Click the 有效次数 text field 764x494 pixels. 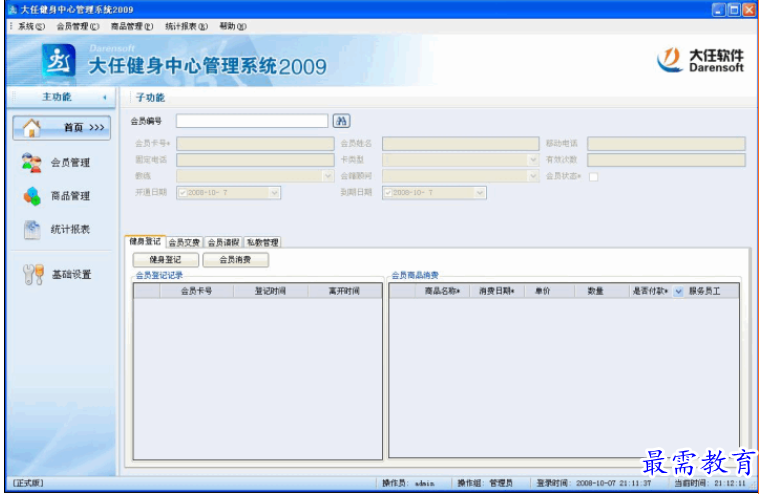666,160
